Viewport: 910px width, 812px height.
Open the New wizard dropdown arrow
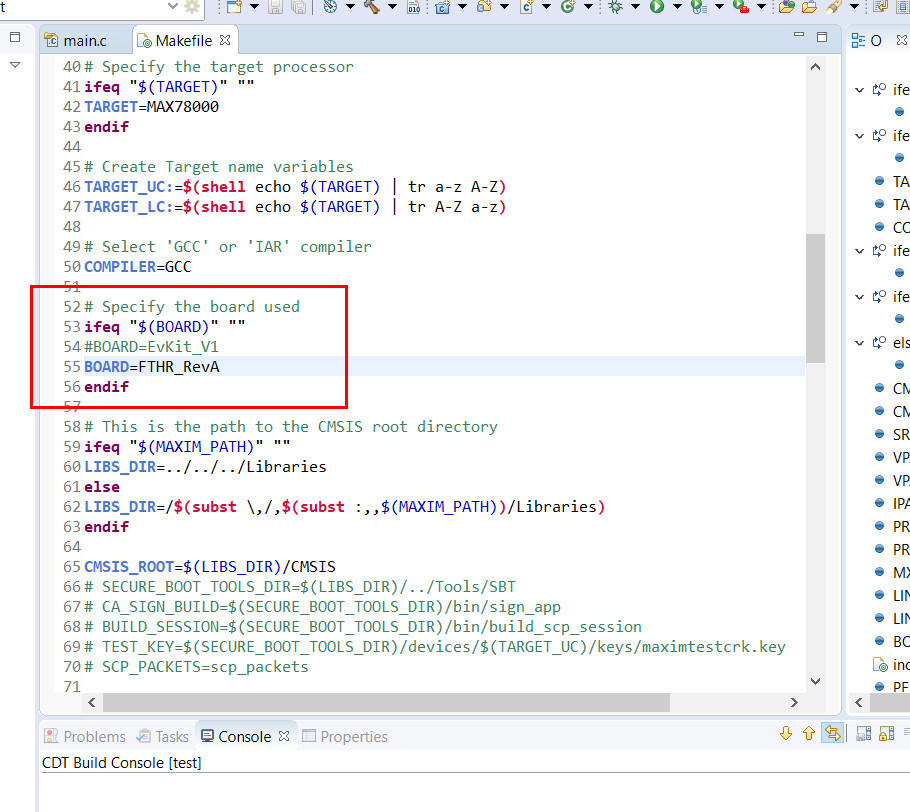pyautogui.click(x=254, y=7)
